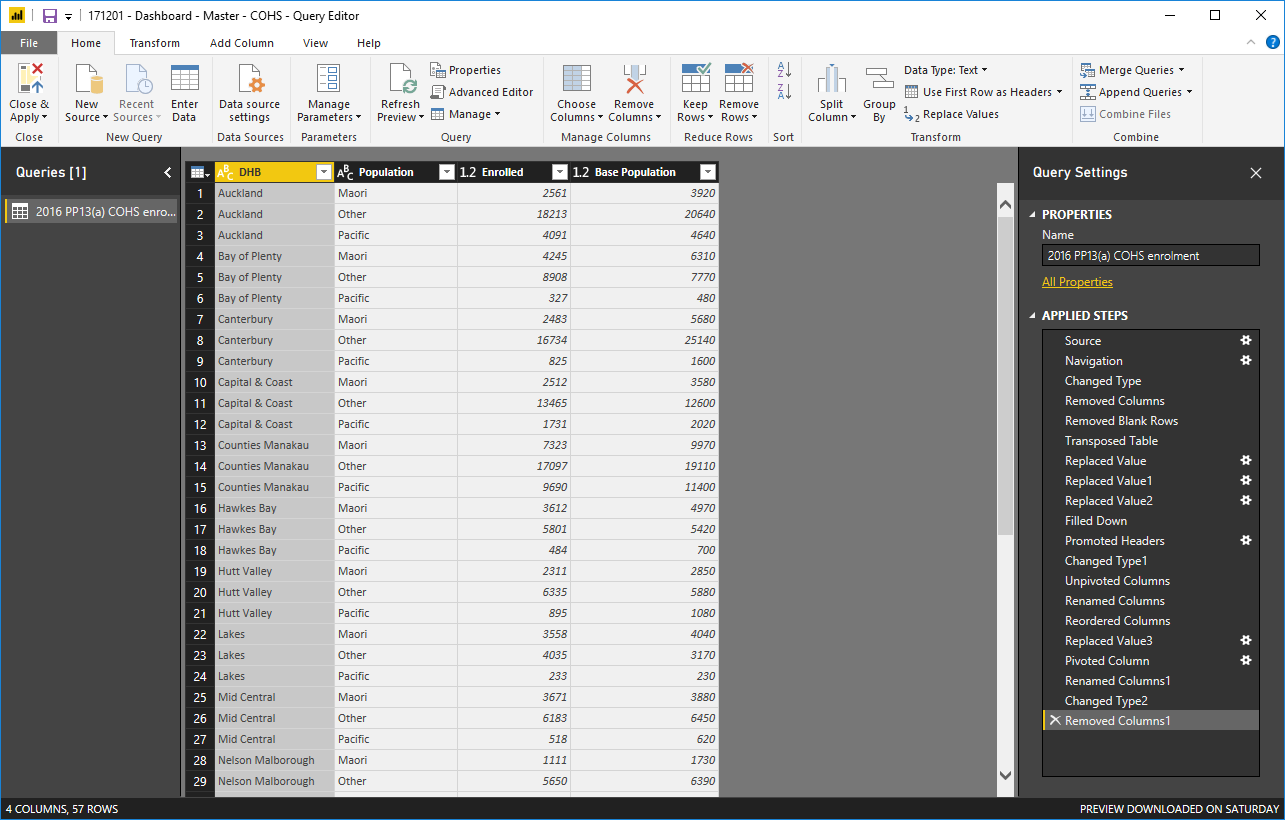Click the Replace Values tool
The image size is (1285, 820).
tap(951, 114)
